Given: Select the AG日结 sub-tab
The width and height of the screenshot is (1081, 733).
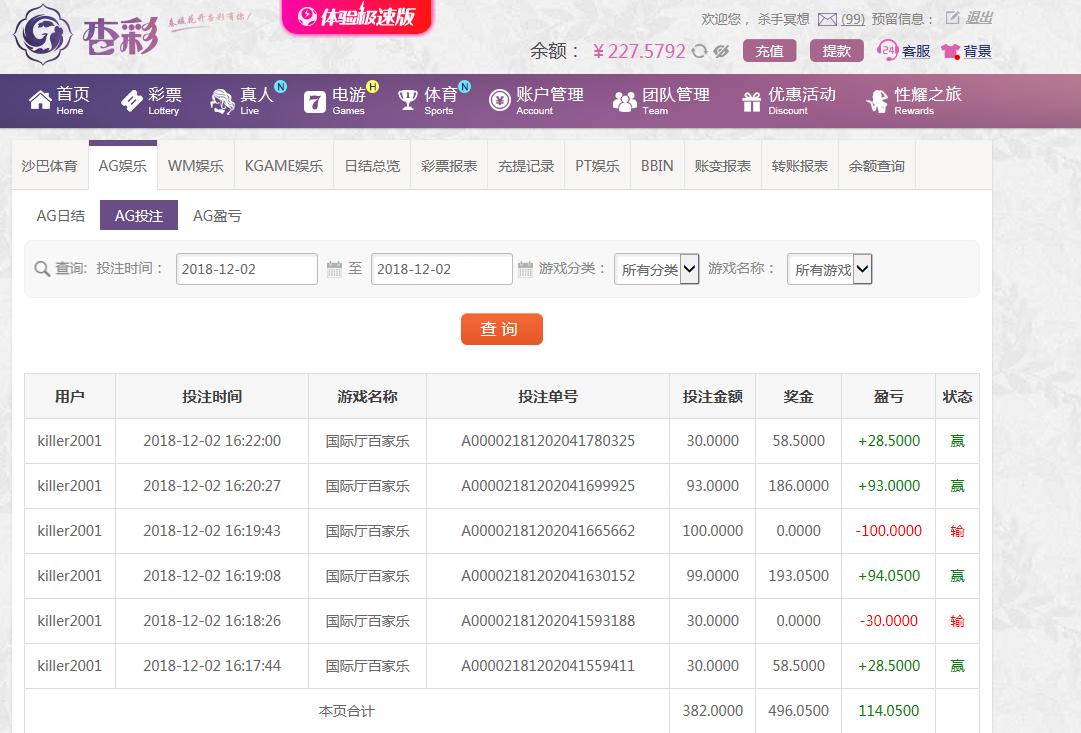Looking at the screenshot, I should coord(61,216).
